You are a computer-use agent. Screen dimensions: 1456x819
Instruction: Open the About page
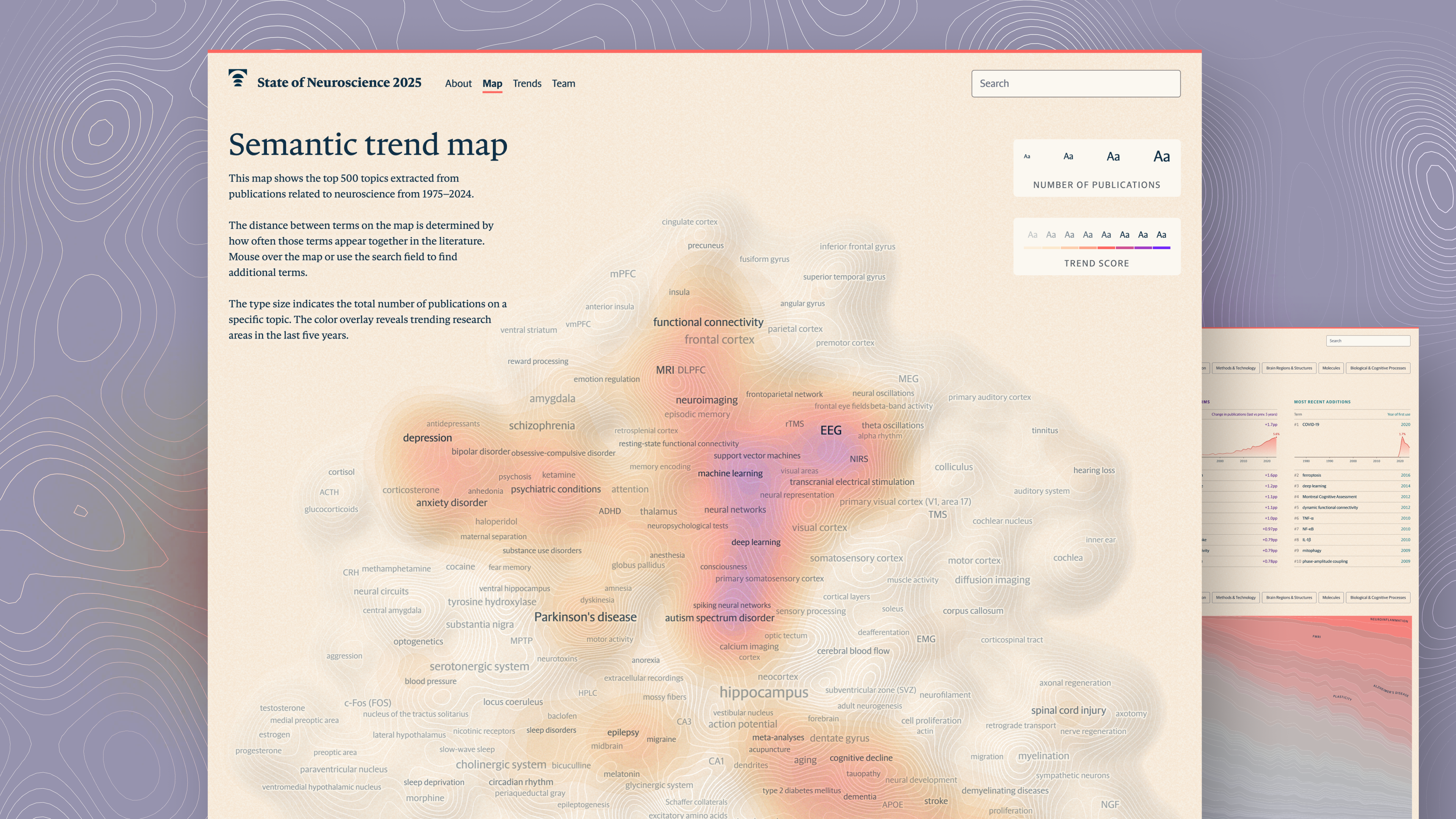(458, 83)
